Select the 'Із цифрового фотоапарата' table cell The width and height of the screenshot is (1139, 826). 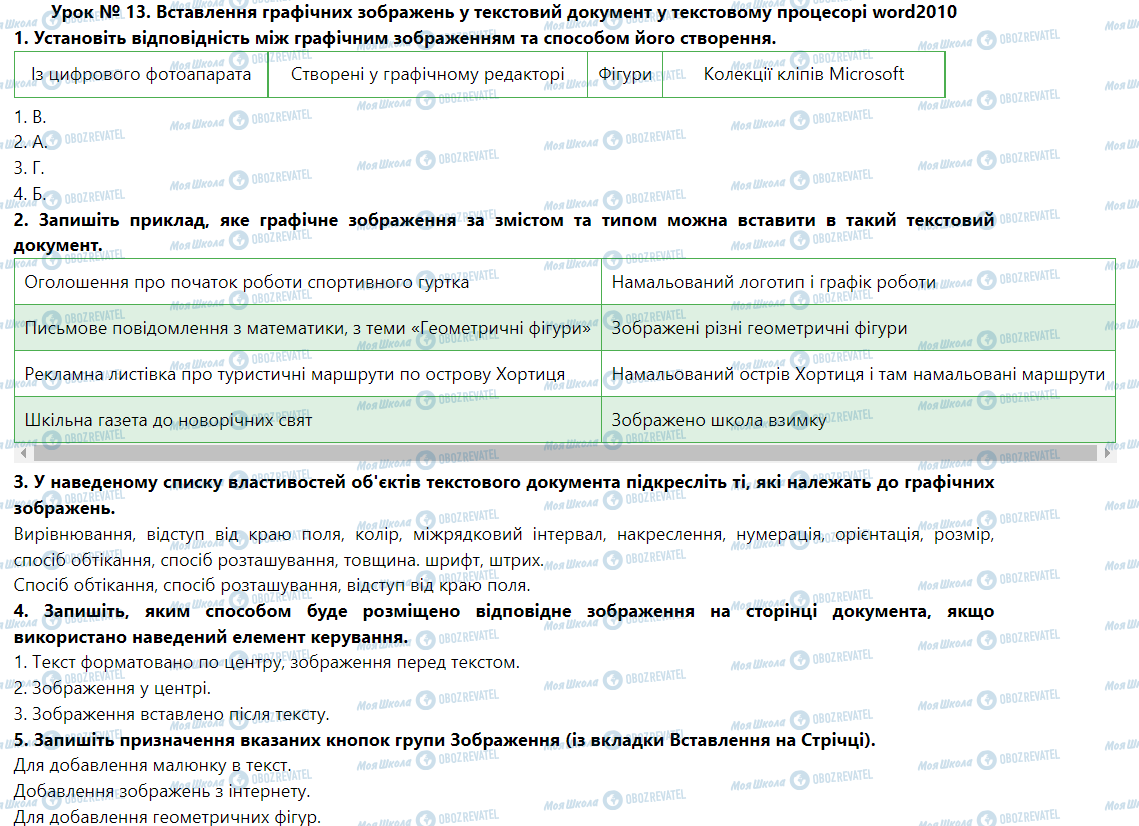[x=141, y=74]
